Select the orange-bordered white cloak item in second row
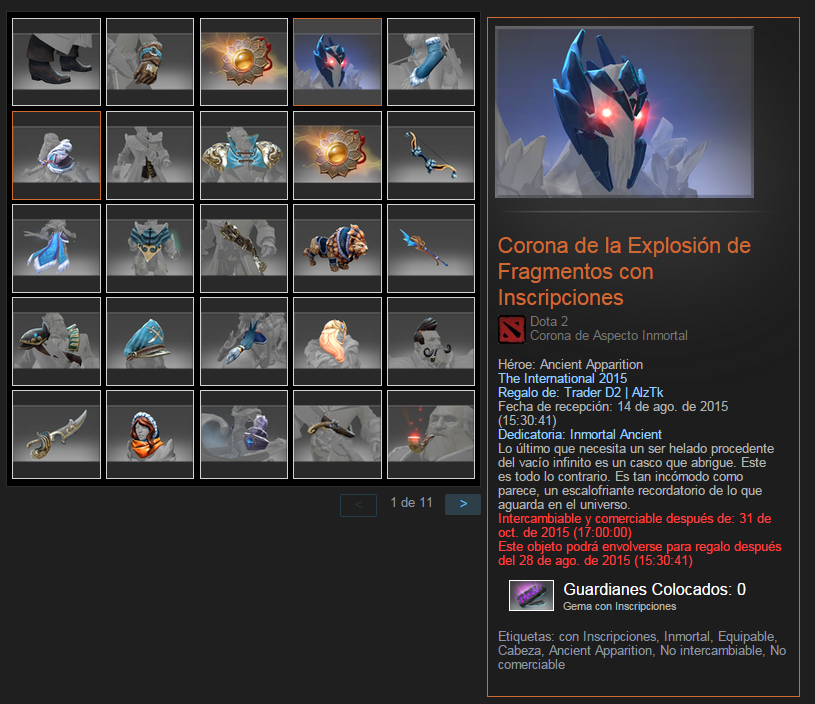The image size is (815, 704). pyautogui.click(x=56, y=155)
